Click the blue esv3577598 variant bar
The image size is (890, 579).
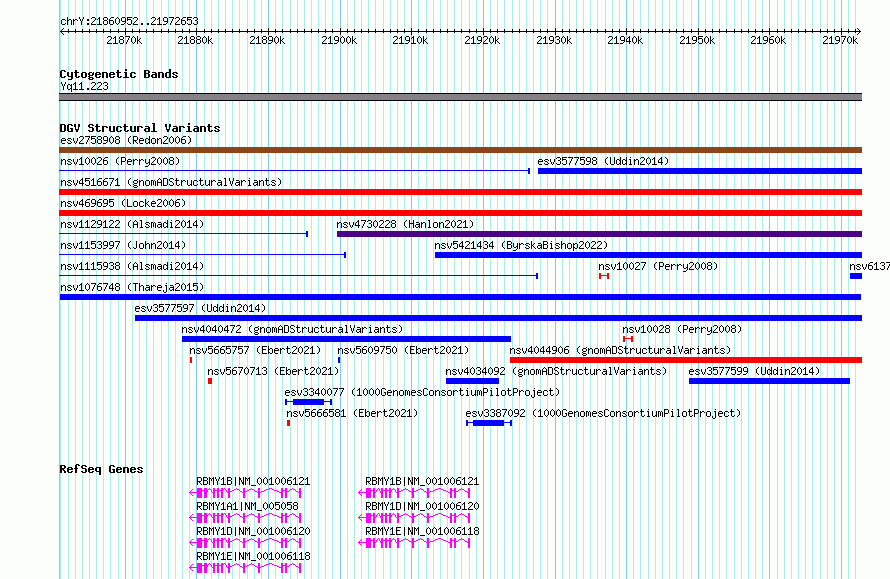click(700, 171)
